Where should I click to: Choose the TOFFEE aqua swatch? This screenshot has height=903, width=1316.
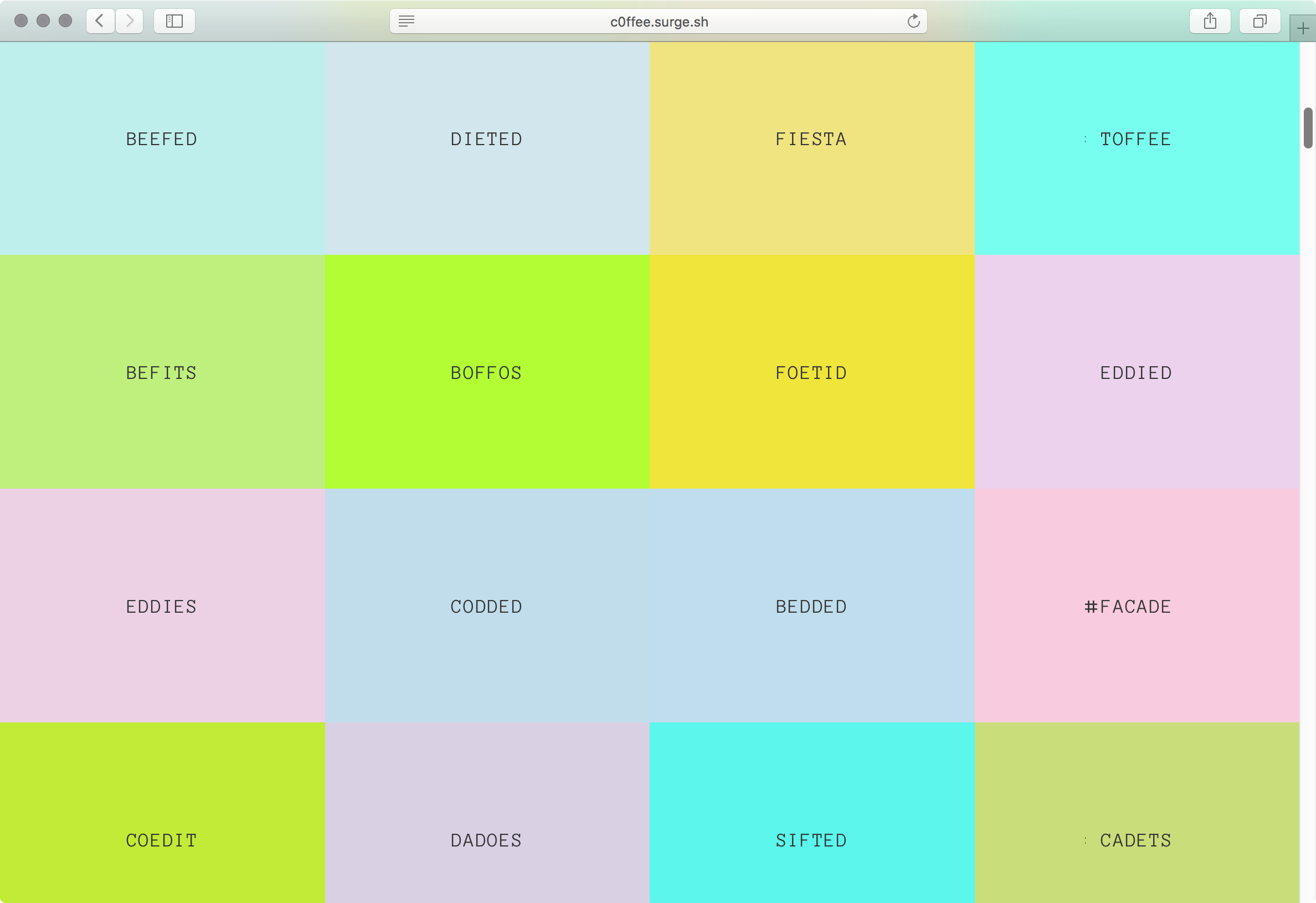point(1137,148)
